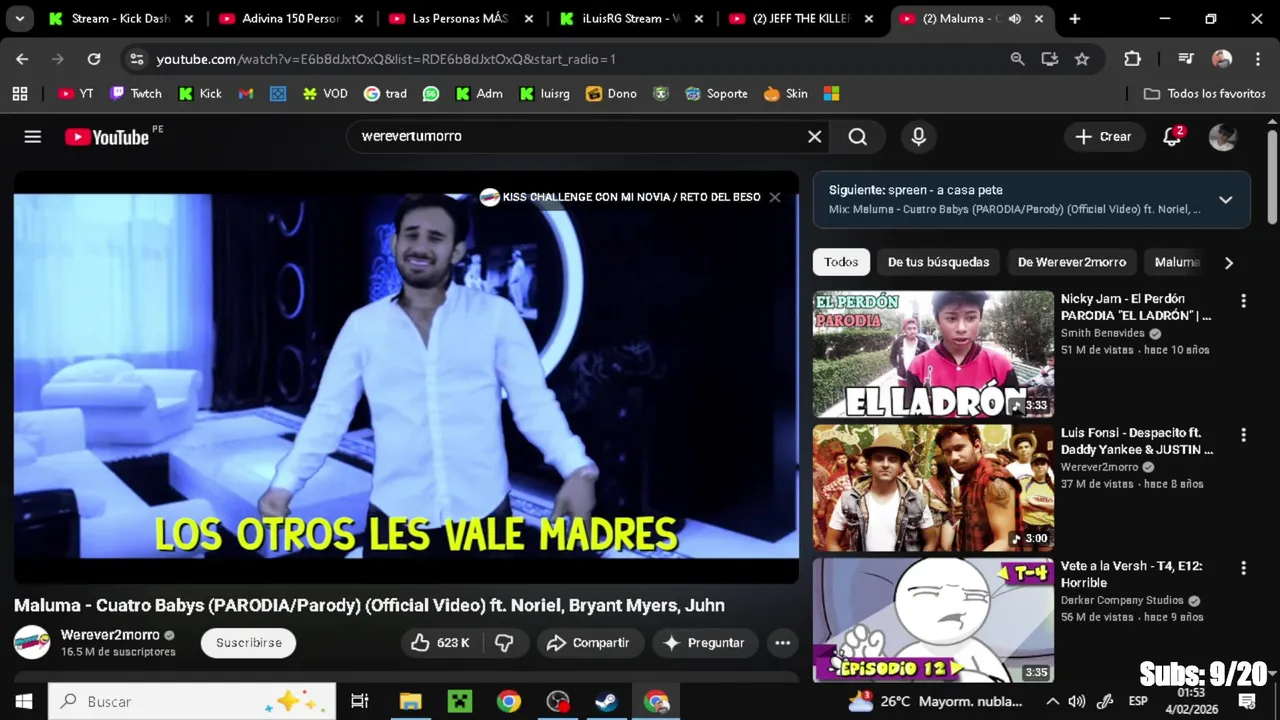Image resolution: width=1280 pixels, height=720 pixels.
Task: Open options for Vete a la Versh video
Action: 1243,568
